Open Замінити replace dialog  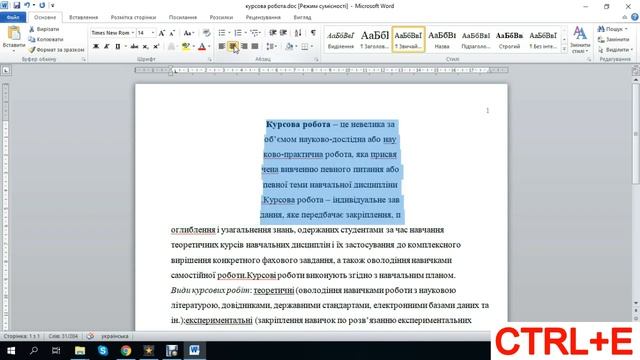click(x=613, y=40)
